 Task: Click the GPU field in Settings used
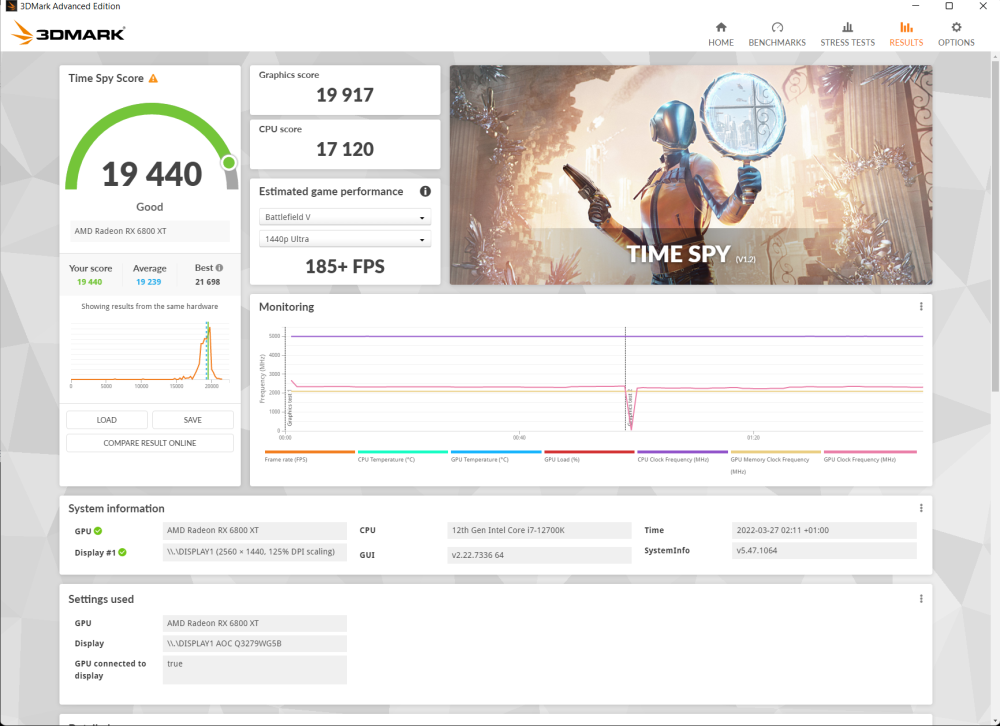254,623
